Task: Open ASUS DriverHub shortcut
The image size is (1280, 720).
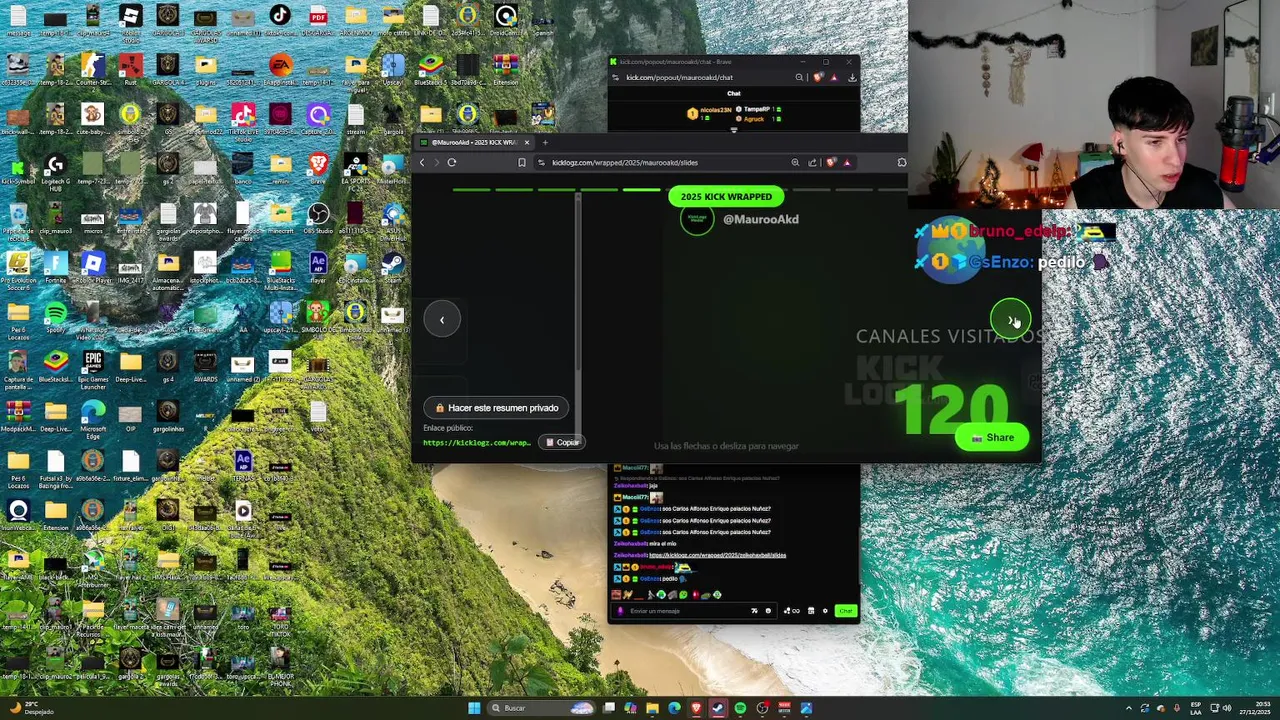Action: [392, 219]
